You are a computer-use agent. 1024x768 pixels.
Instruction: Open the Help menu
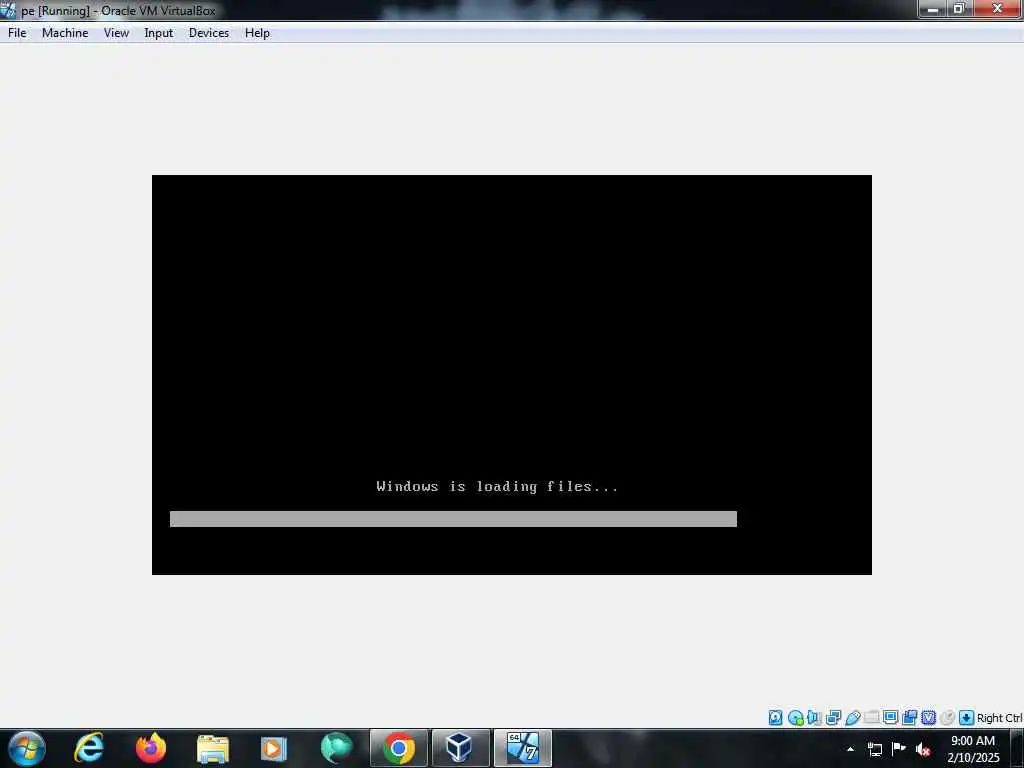pyautogui.click(x=257, y=33)
